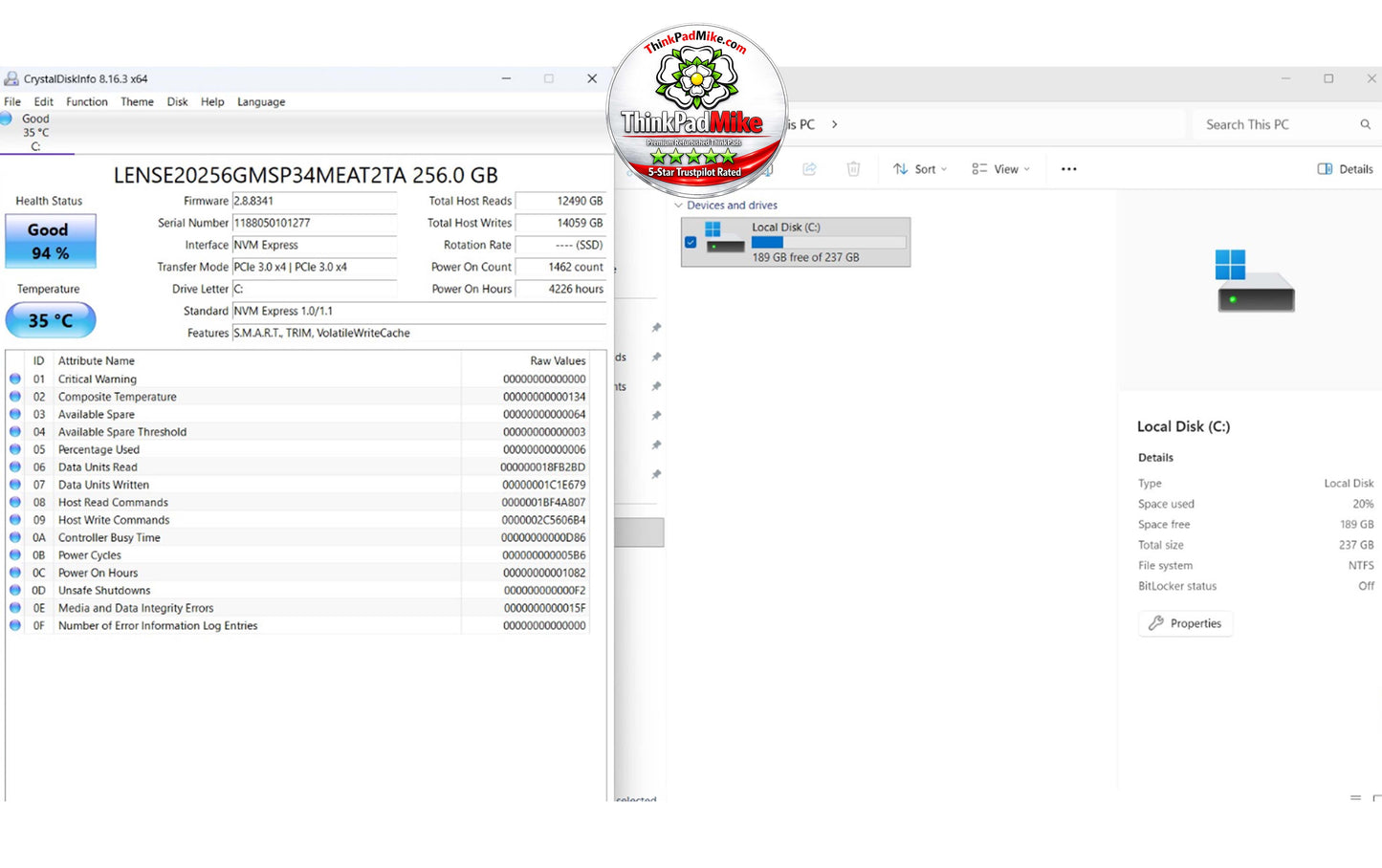This screenshot has height=868, width=1382.
Task: Click the search magnifier icon
Action: (x=1365, y=124)
